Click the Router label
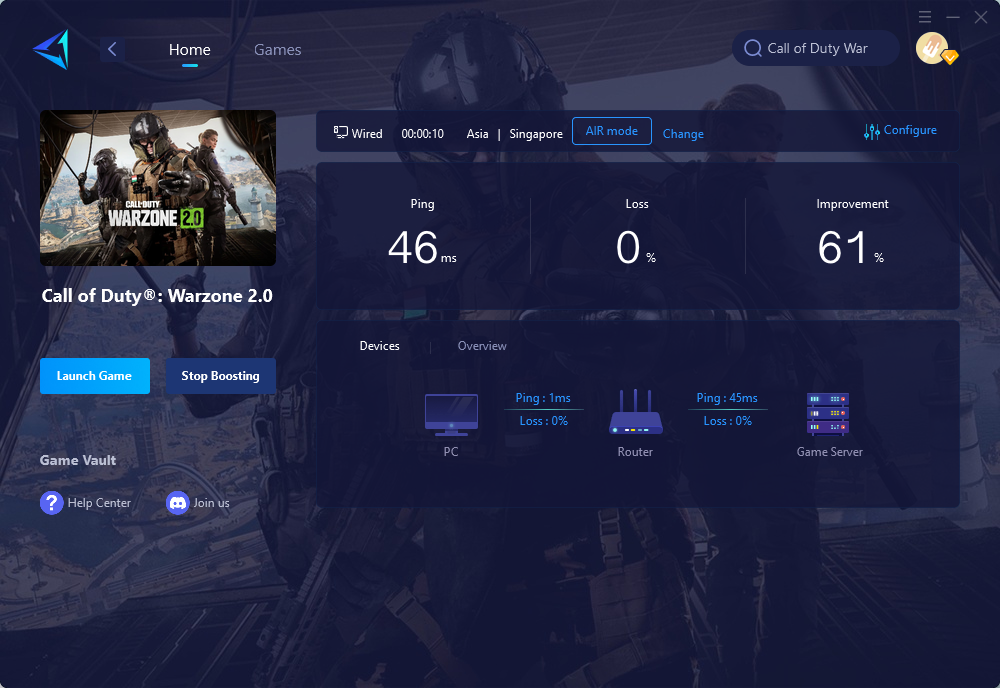 tap(635, 451)
